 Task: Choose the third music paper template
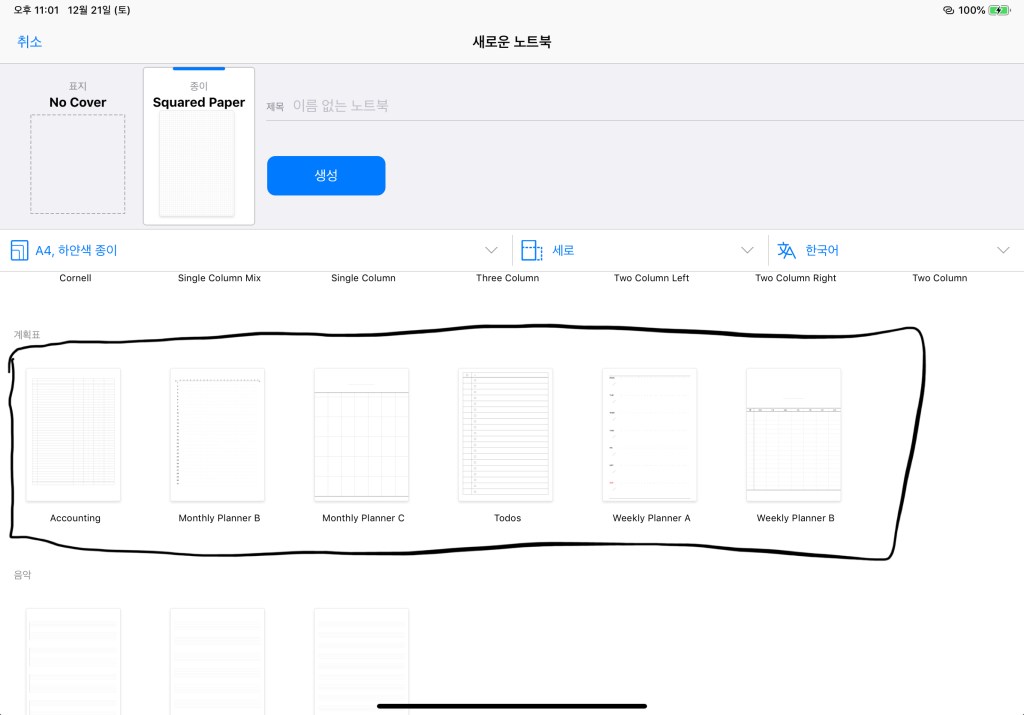click(x=362, y=660)
